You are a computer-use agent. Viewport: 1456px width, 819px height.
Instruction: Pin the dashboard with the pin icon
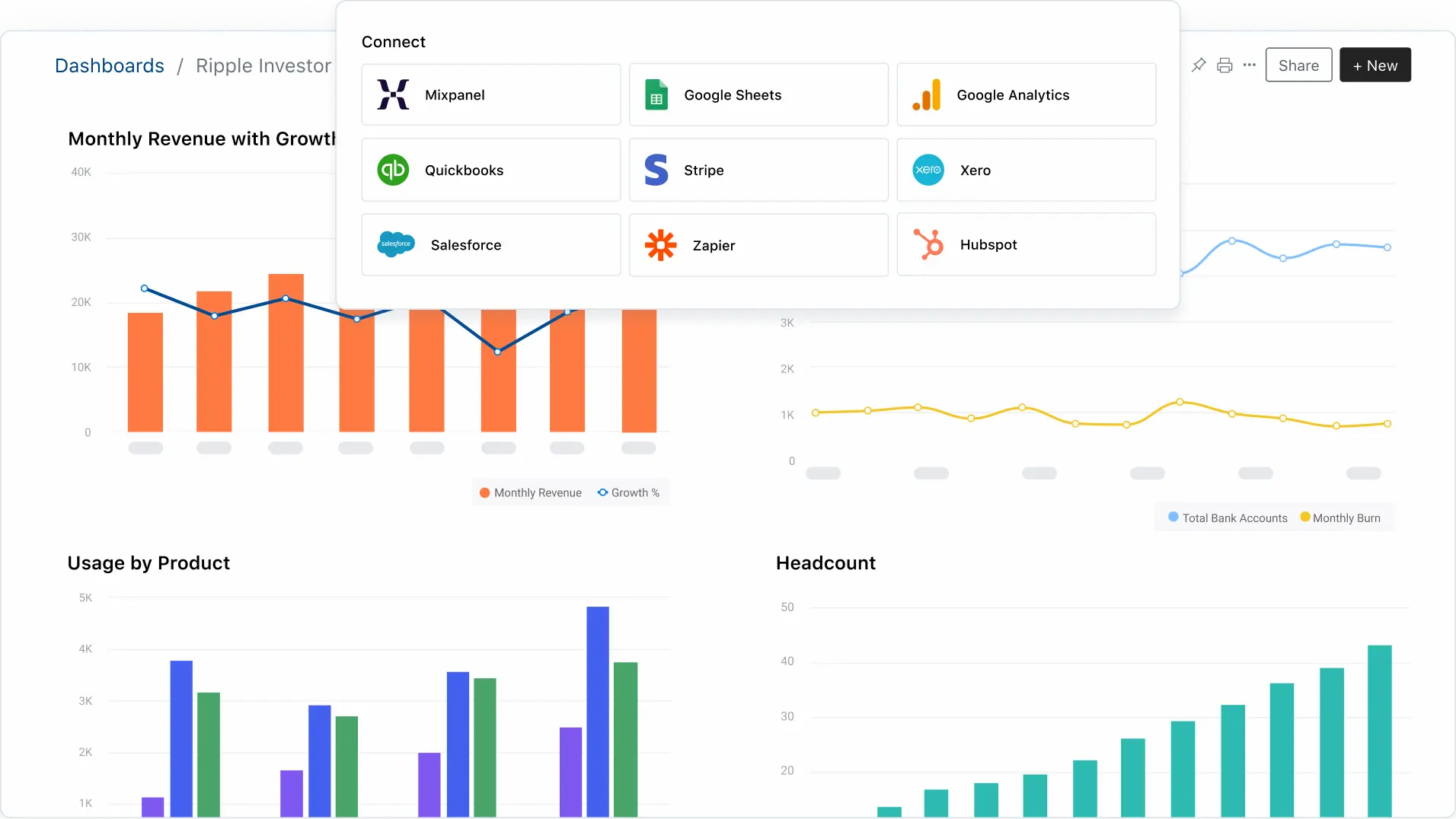point(1199,65)
